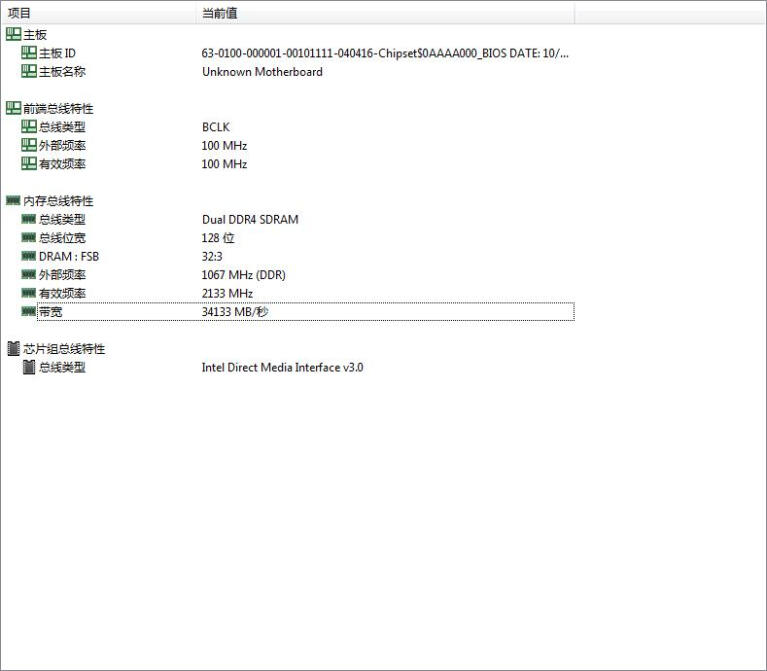Viewport: 767px width, 671px height.
Task: Click the memory icon of the 1067 MHz (DDR) row
Action: click(x=29, y=274)
